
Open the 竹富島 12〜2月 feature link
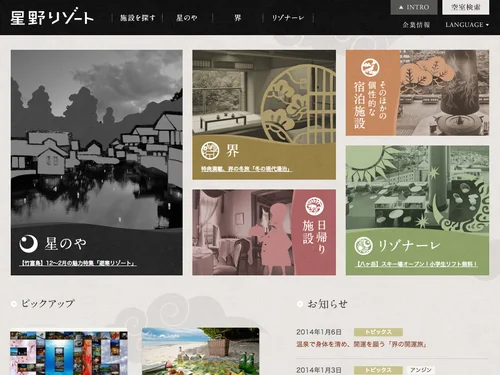tap(78, 263)
